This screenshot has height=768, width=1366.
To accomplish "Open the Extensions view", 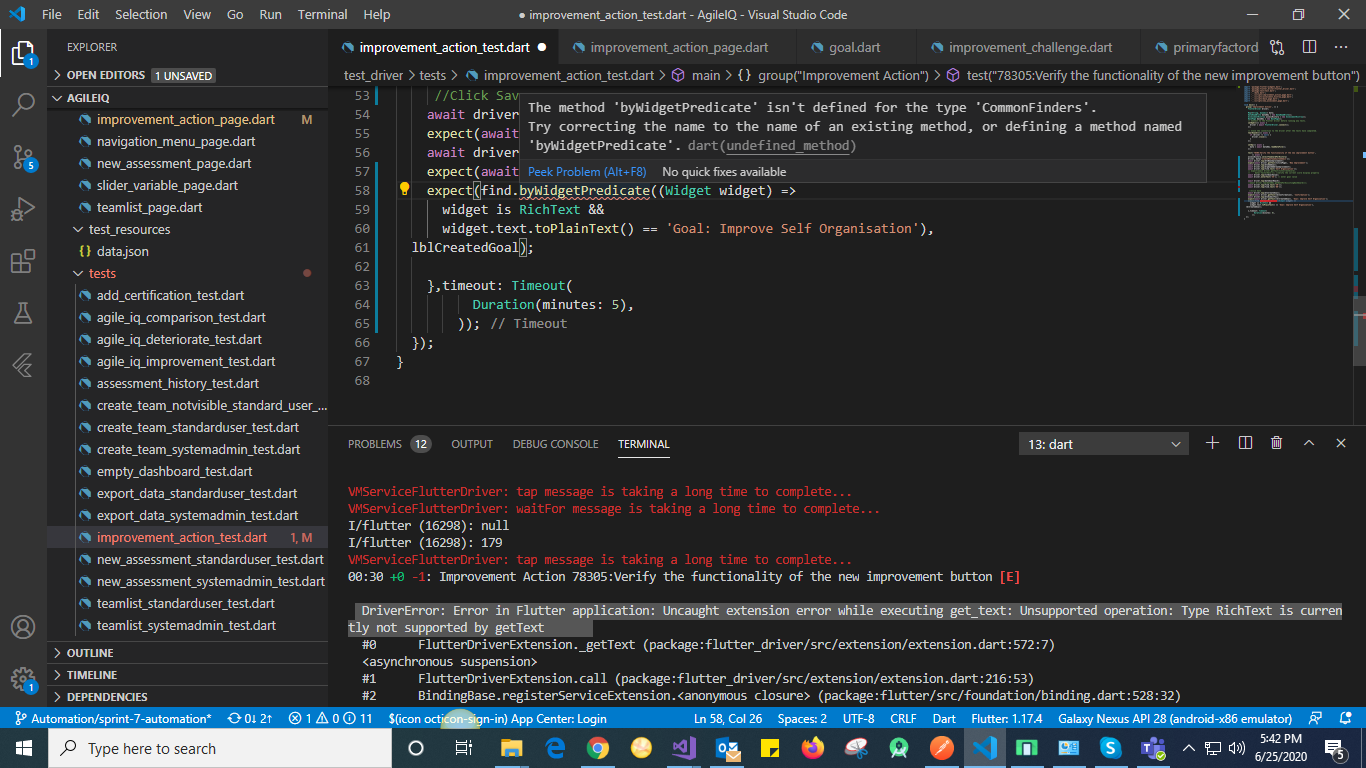I will pyautogui.click(x=24, y=262).
